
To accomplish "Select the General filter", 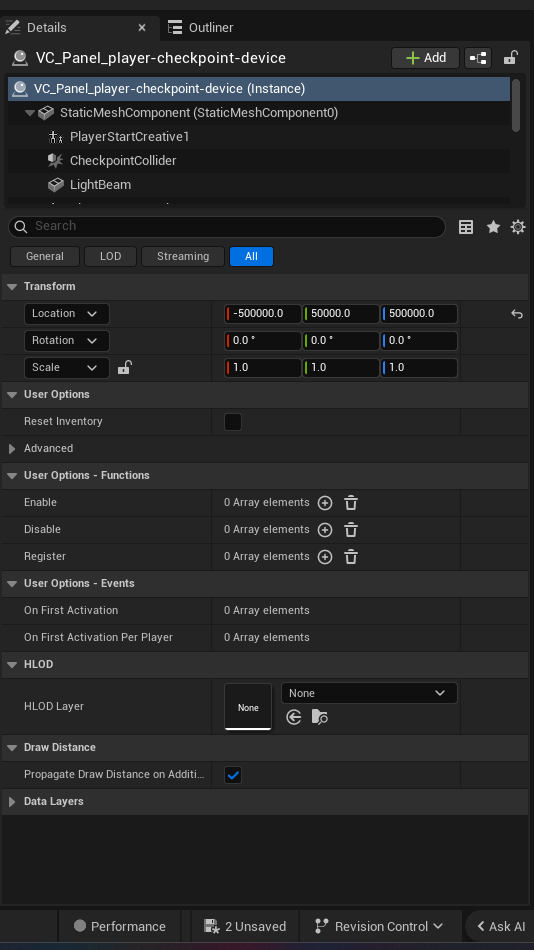I will (45, 256).
